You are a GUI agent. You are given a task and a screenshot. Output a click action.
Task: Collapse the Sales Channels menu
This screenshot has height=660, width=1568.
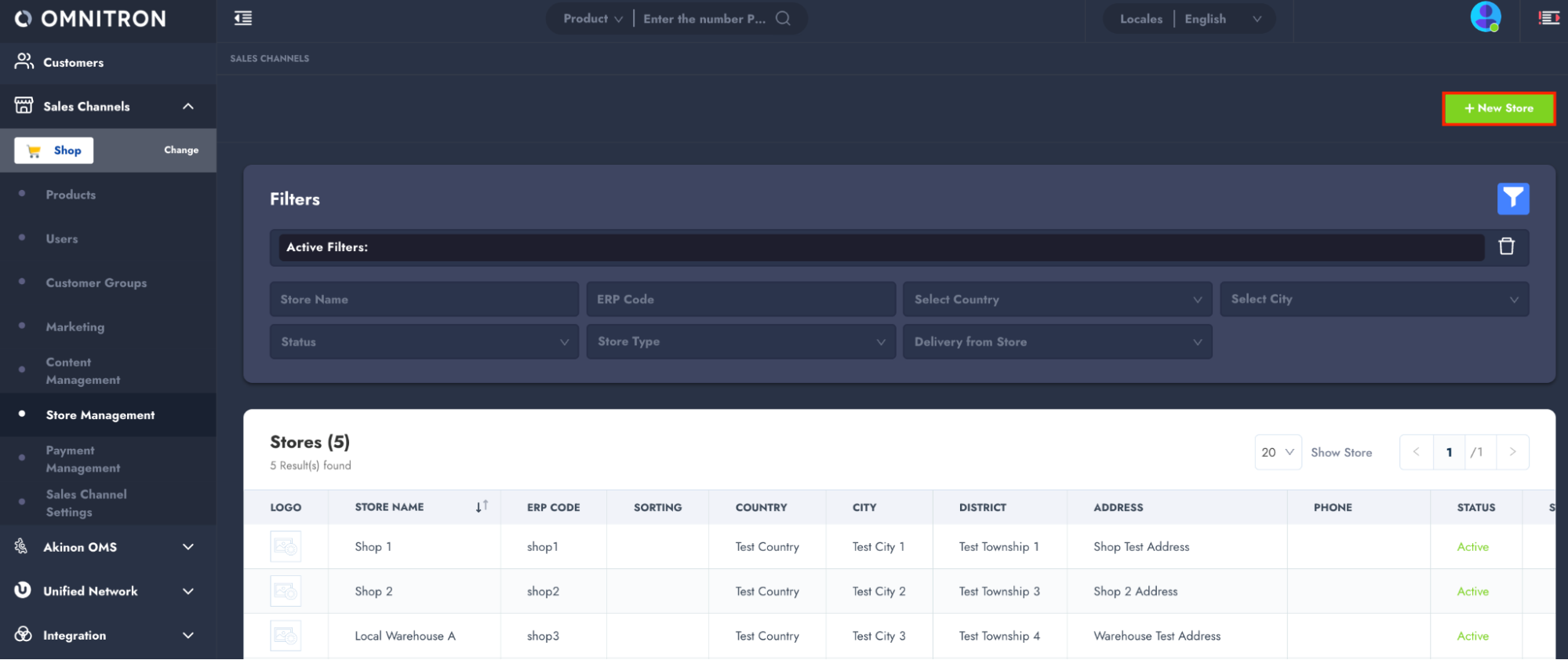click(187, 107)
